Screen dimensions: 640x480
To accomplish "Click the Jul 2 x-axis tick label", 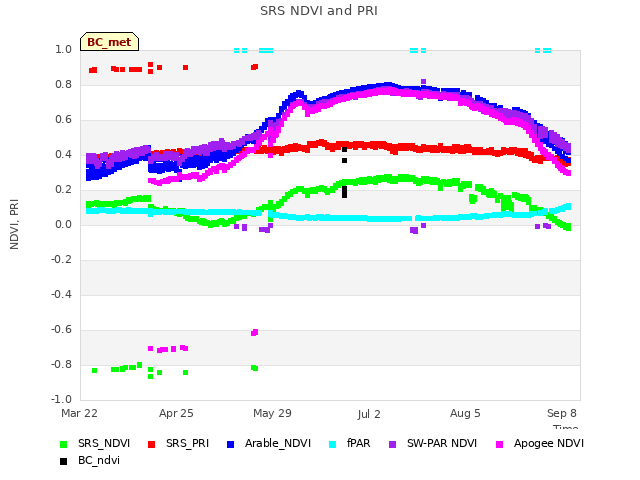I will click(x=369, y=414).
